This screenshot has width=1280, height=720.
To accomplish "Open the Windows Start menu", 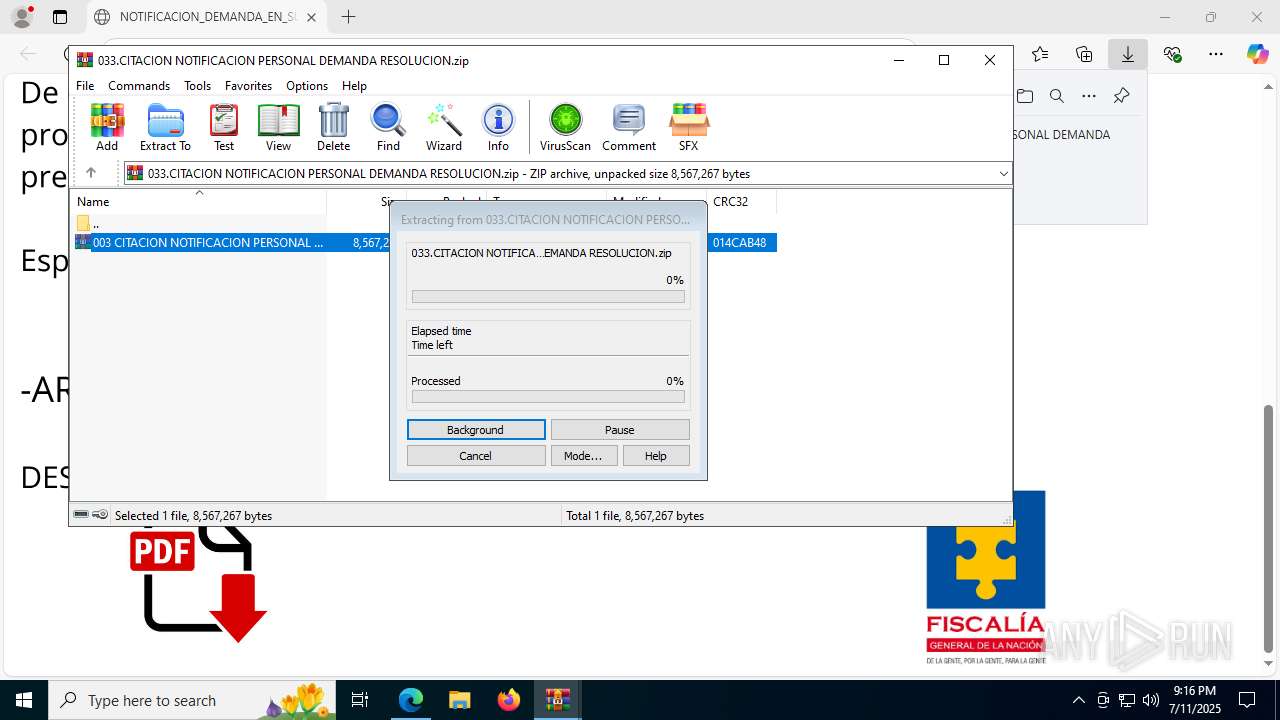I will click(x=24, y=700).
